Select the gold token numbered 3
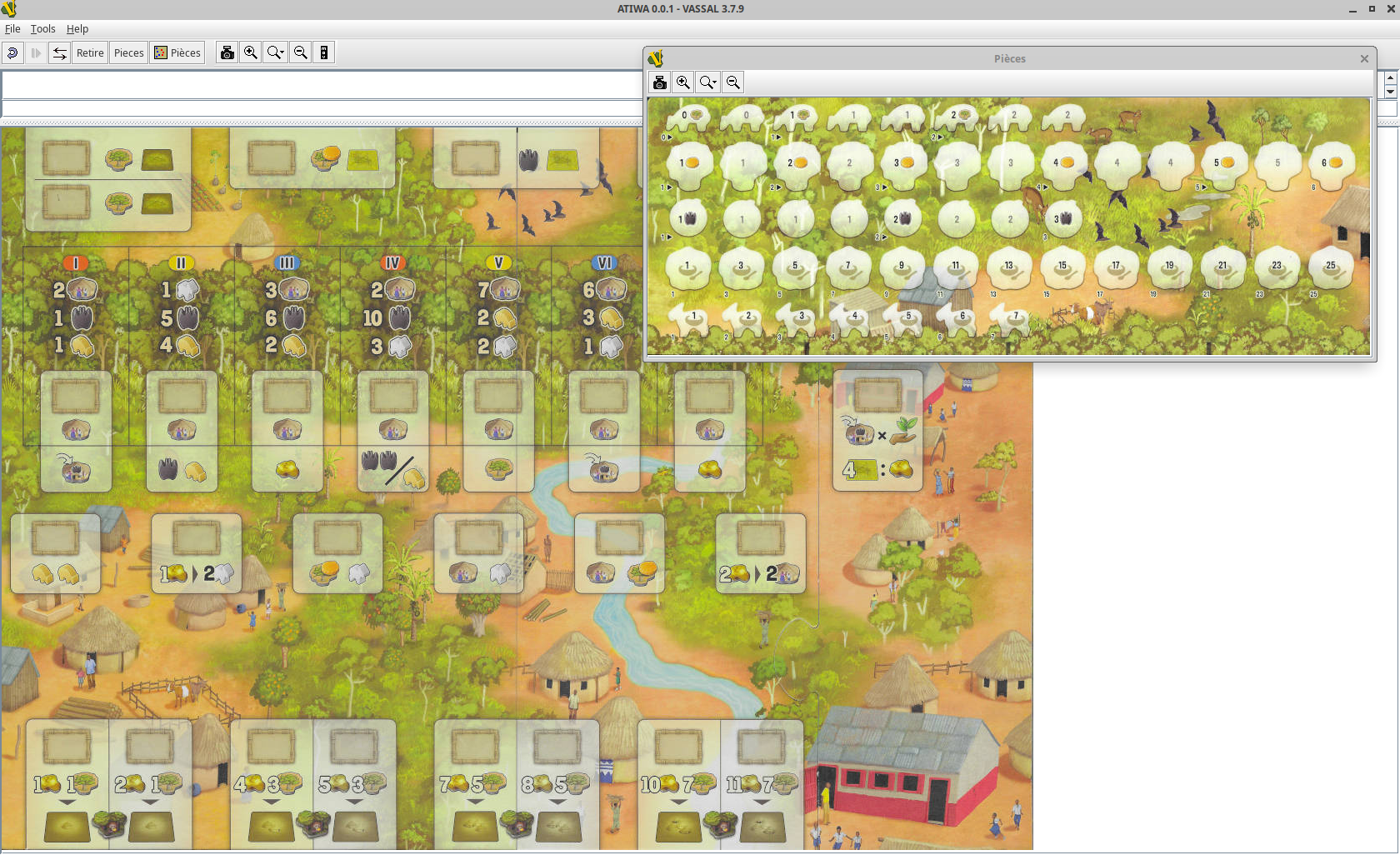This screenshot has height=855, width=1400. (x=904, y=165)
